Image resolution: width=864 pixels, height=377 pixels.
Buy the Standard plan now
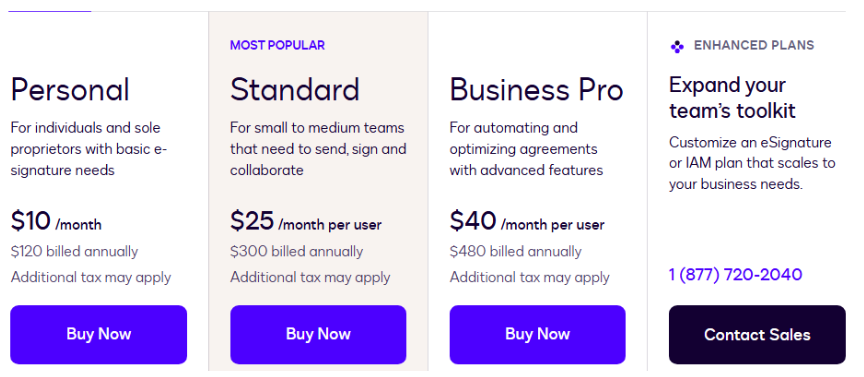(318, 335)
